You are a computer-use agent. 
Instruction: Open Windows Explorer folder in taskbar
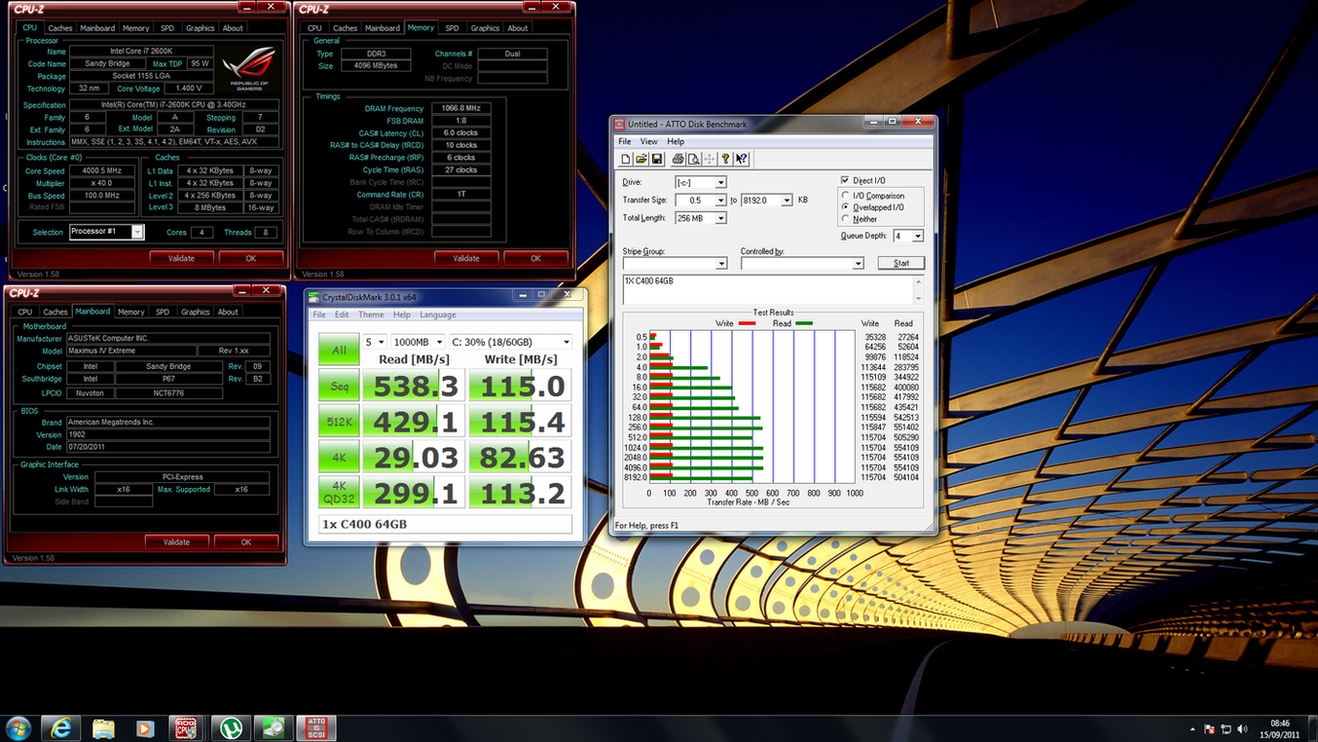tap(103, 729)
